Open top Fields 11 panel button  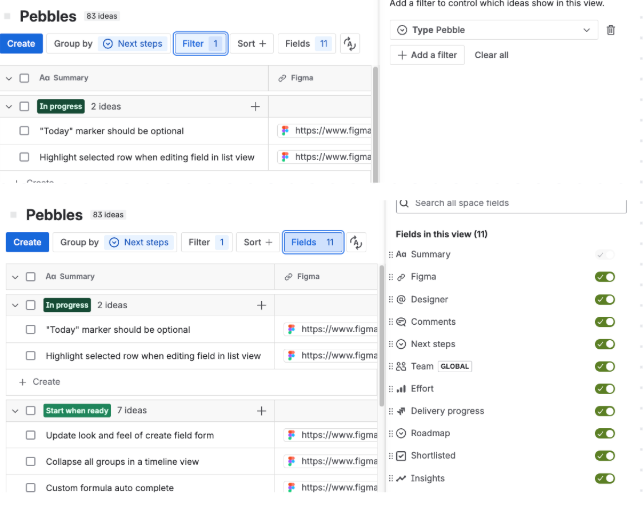[x=307, y=43]
